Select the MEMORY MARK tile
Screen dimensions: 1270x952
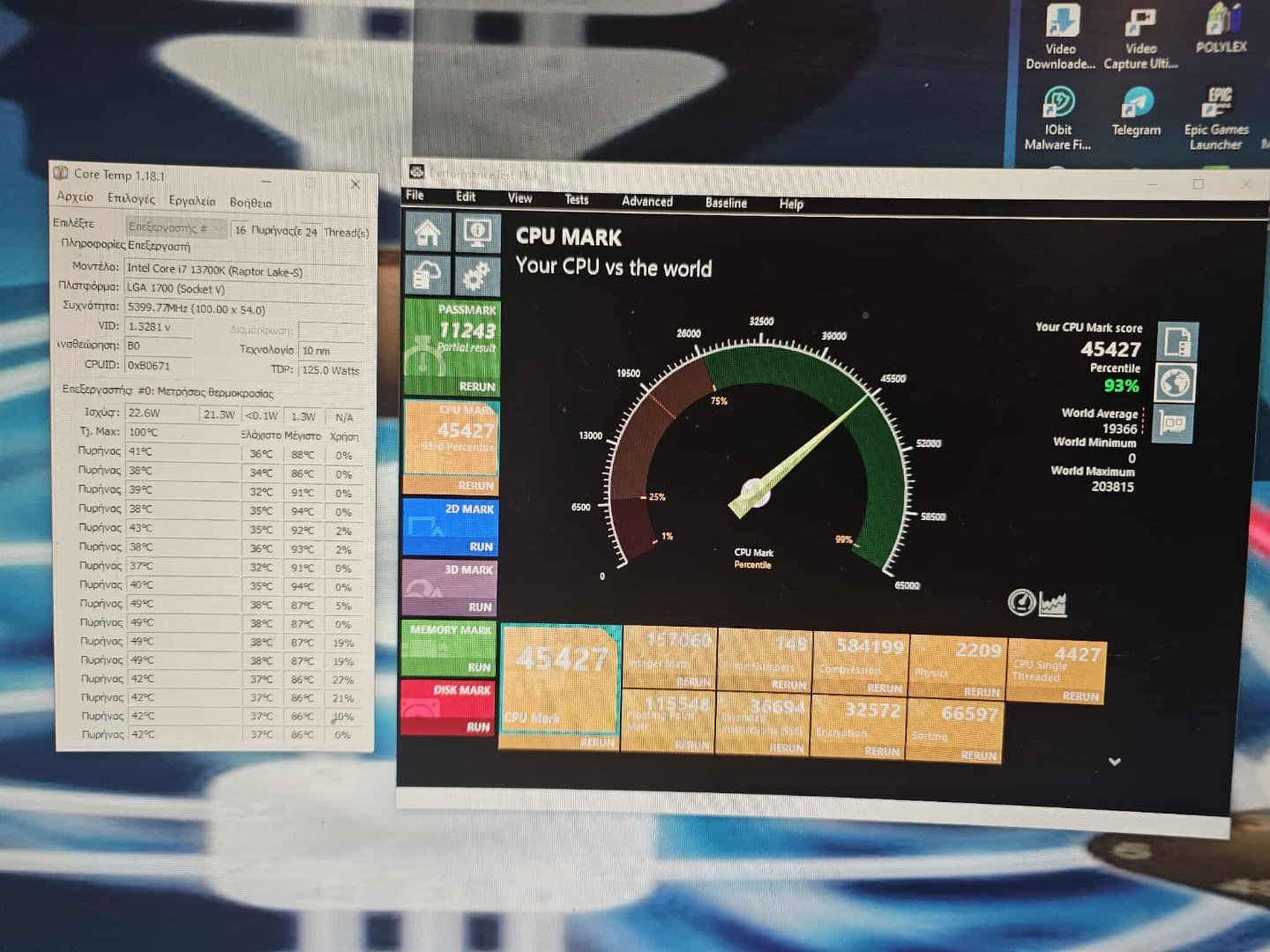(x=448, y=647)
